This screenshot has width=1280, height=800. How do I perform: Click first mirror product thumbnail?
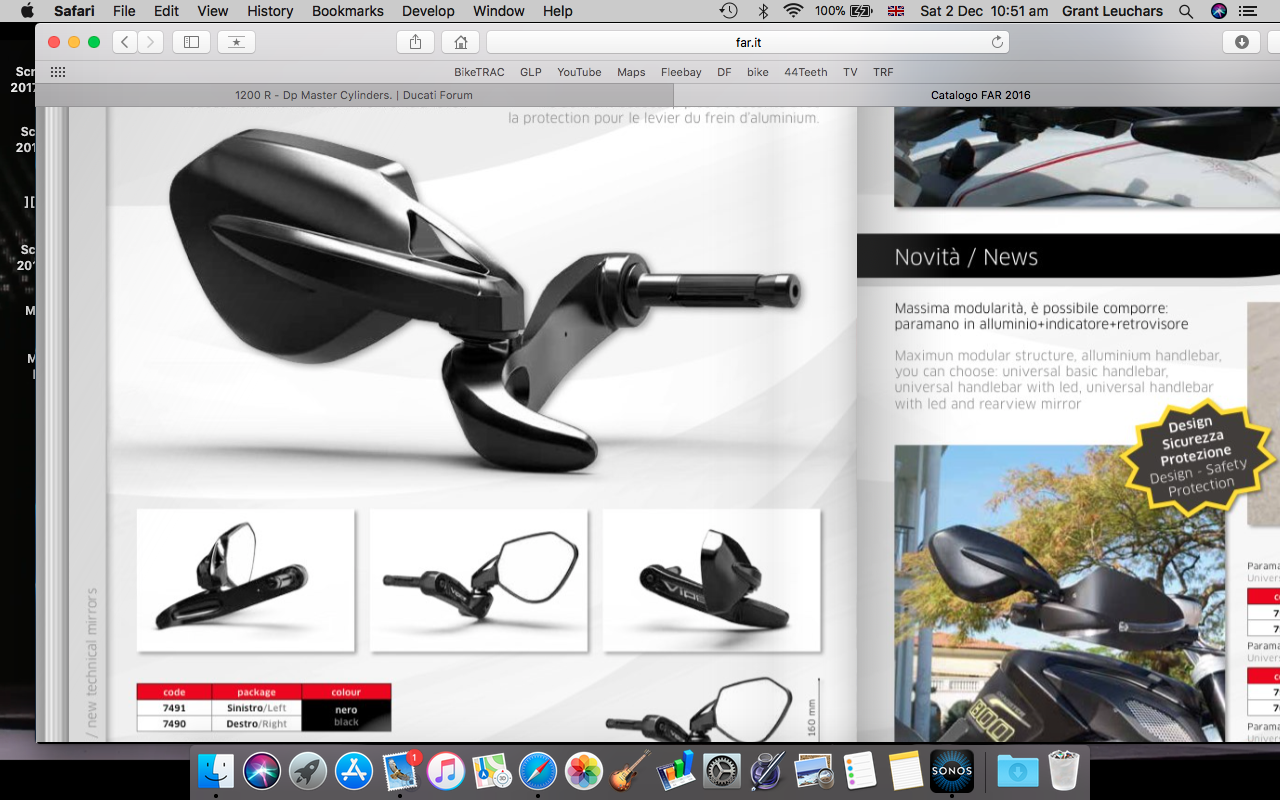pos(245,580)
